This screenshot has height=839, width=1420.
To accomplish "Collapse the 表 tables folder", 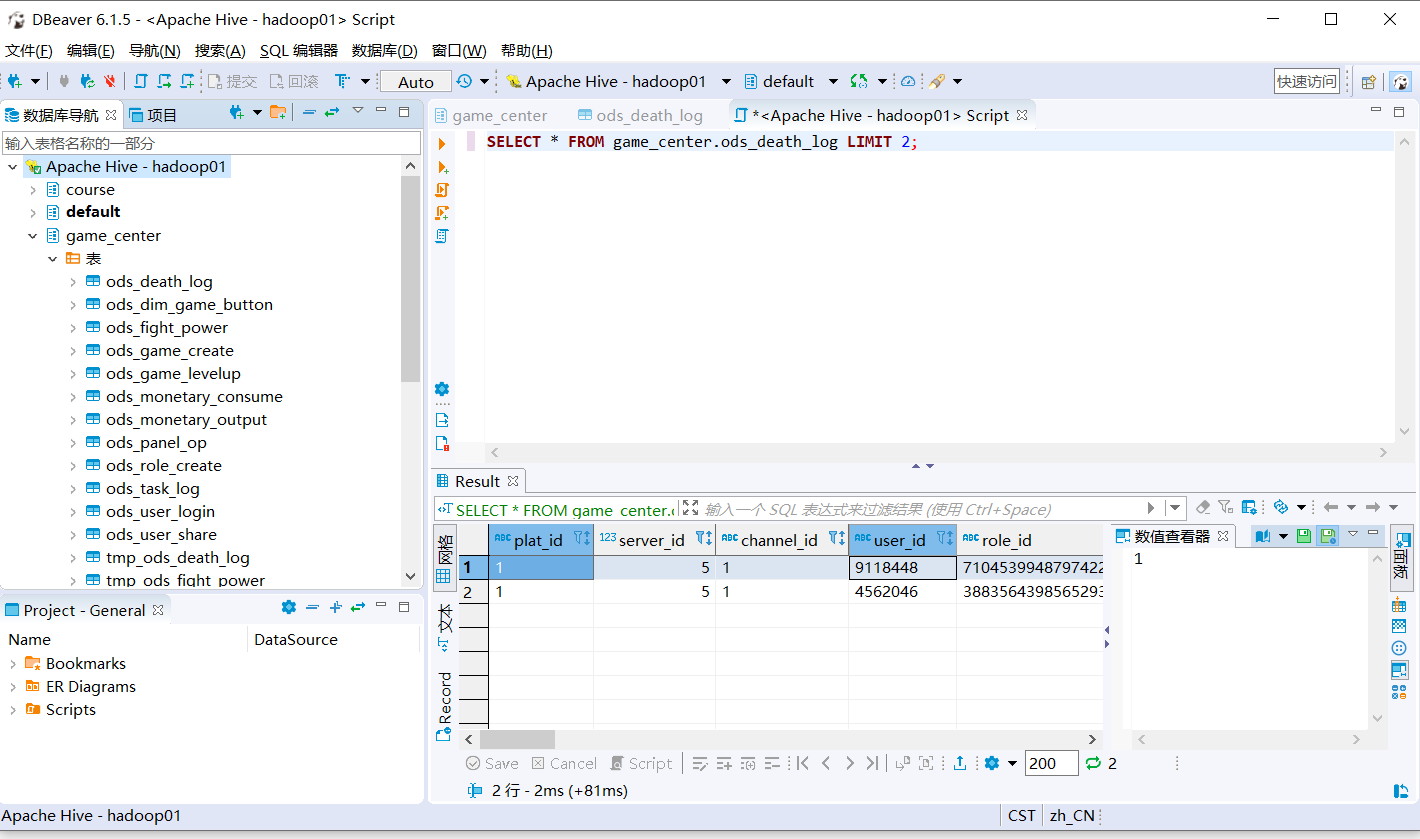I will click(53, 259).
